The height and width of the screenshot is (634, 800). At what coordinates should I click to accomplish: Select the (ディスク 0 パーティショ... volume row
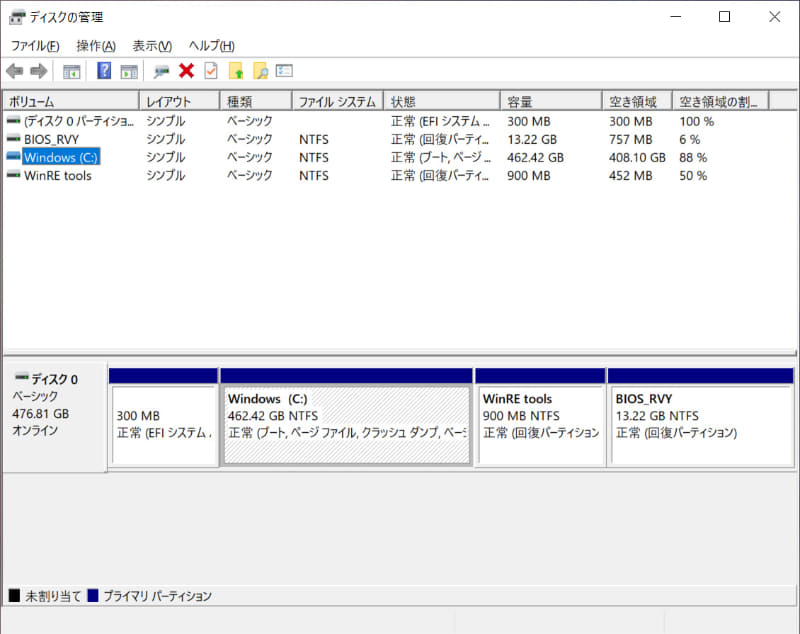tap(79, 121)
